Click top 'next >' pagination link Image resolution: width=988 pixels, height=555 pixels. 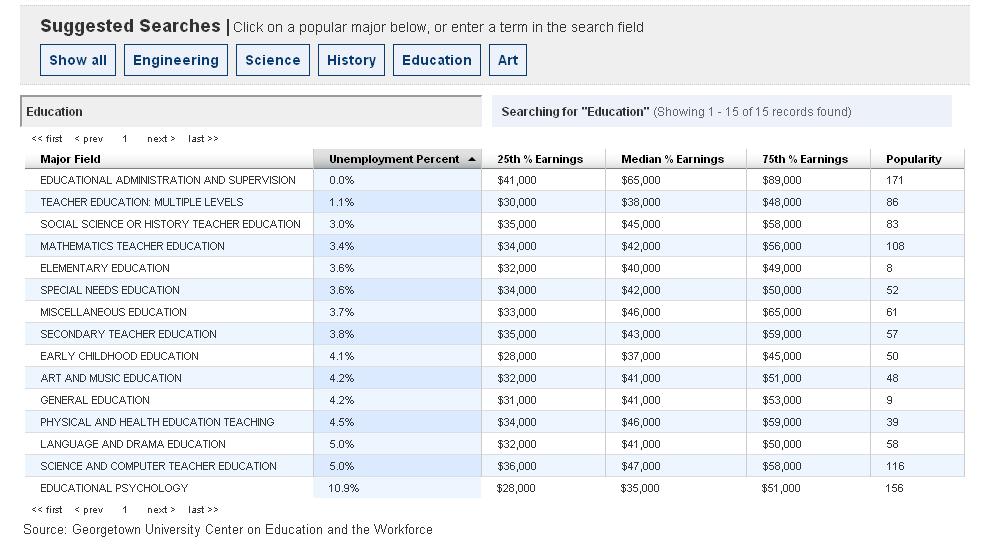161,139
